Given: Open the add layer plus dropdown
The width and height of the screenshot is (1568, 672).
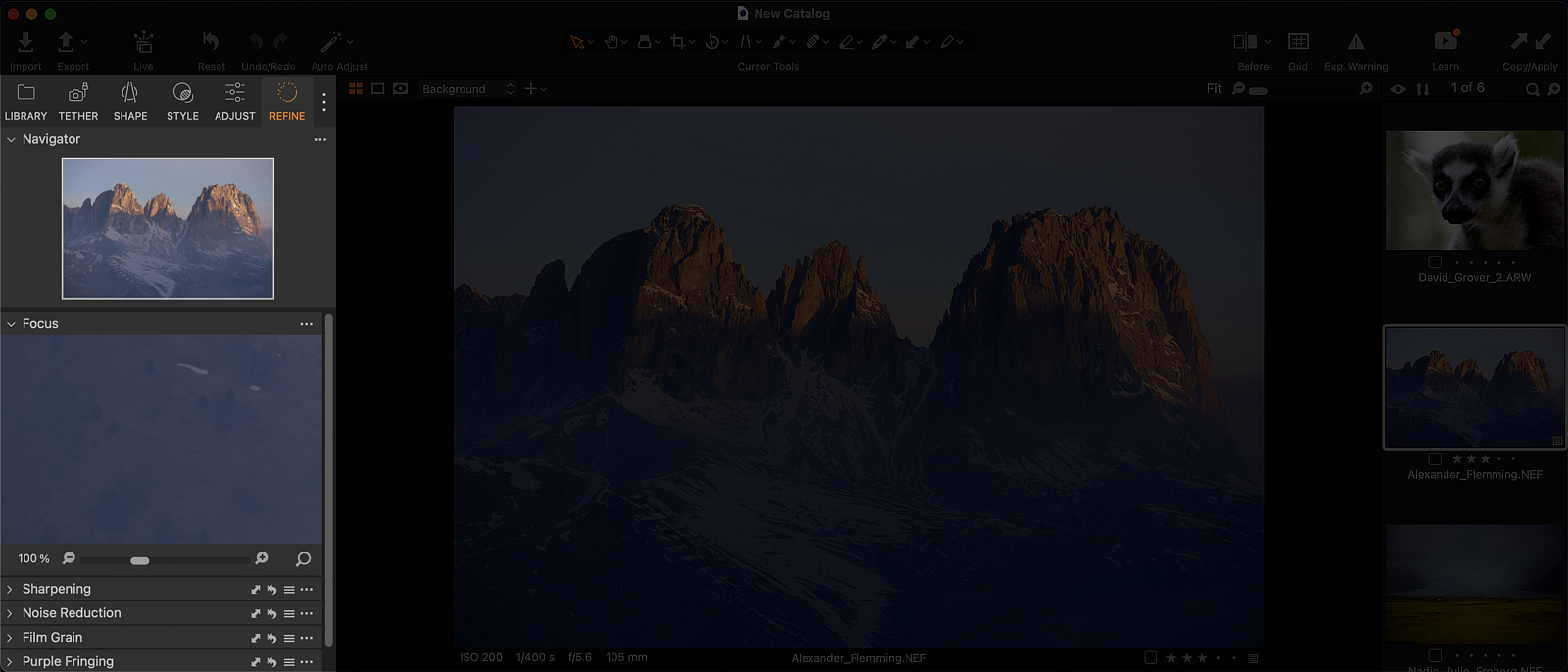Looking at the screenshot, I should click(x=536, y=89).
